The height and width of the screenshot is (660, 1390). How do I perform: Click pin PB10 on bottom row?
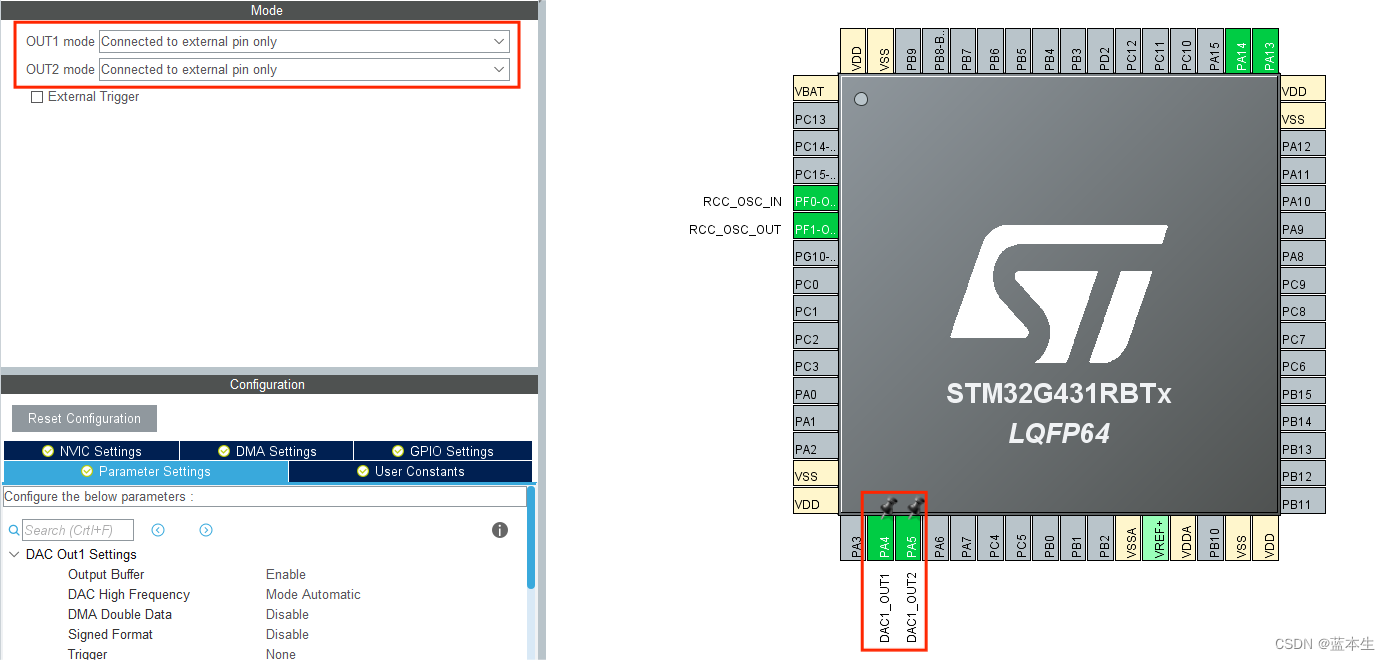pyautogui.click(x=1212, y=537)
